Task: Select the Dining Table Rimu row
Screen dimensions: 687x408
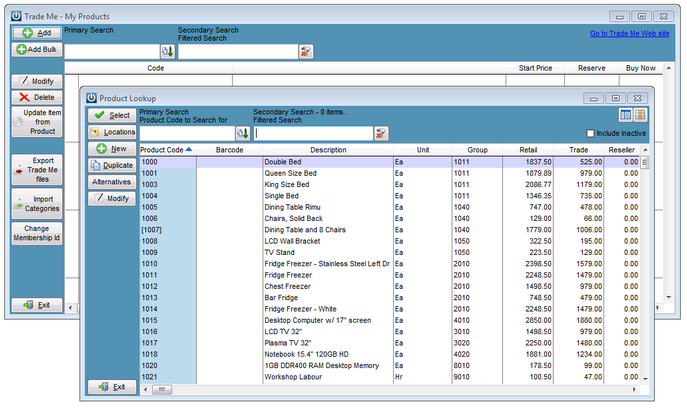Action: pos(390,207)
